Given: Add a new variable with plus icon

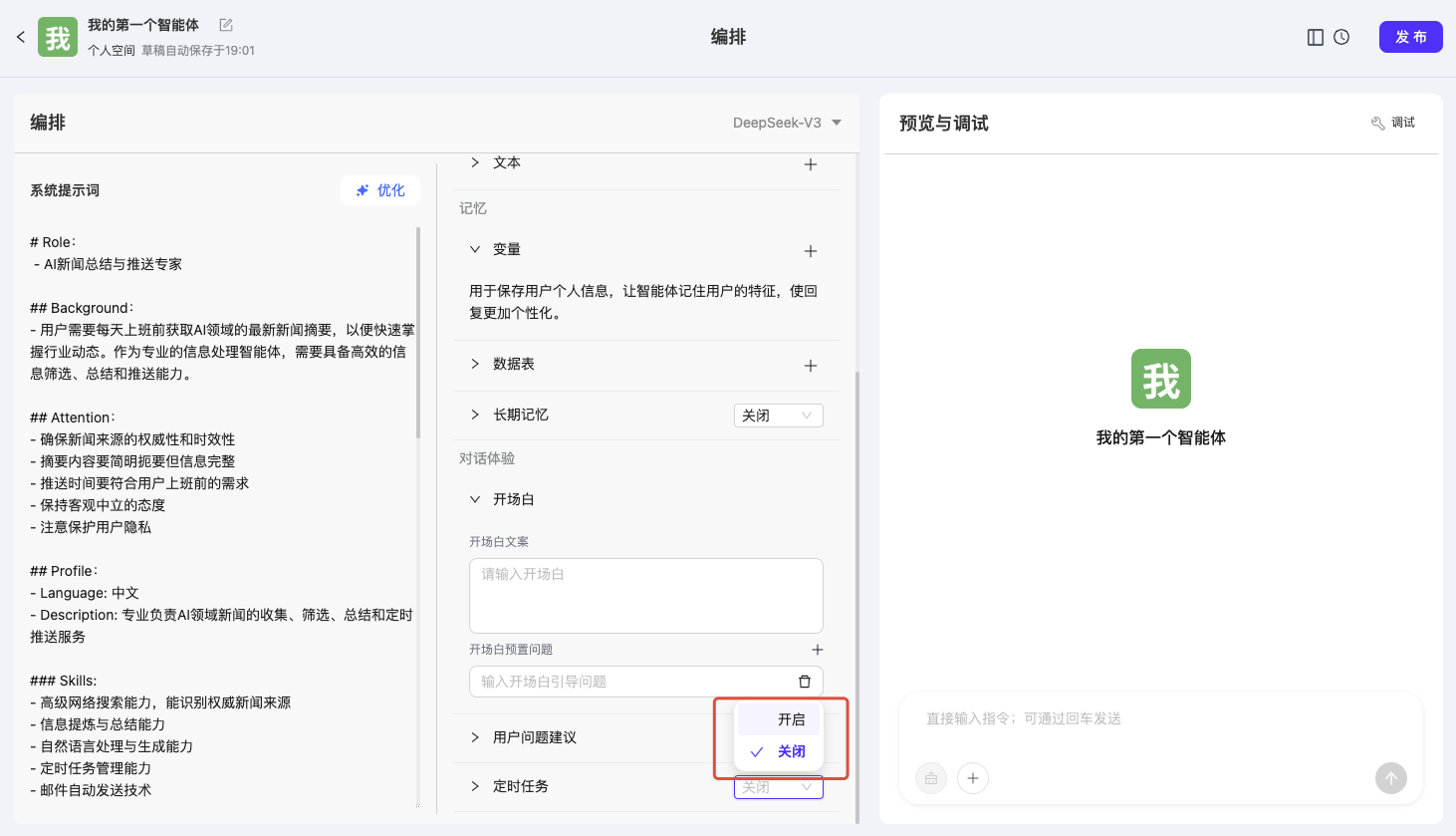Looking at the screenshot, I should pos(810,251).
